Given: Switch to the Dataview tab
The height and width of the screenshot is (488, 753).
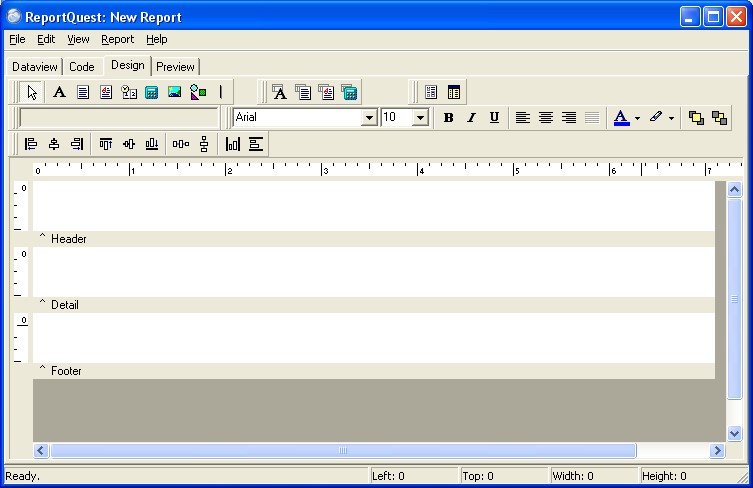Looking at the screenshot, I should 35,67.
